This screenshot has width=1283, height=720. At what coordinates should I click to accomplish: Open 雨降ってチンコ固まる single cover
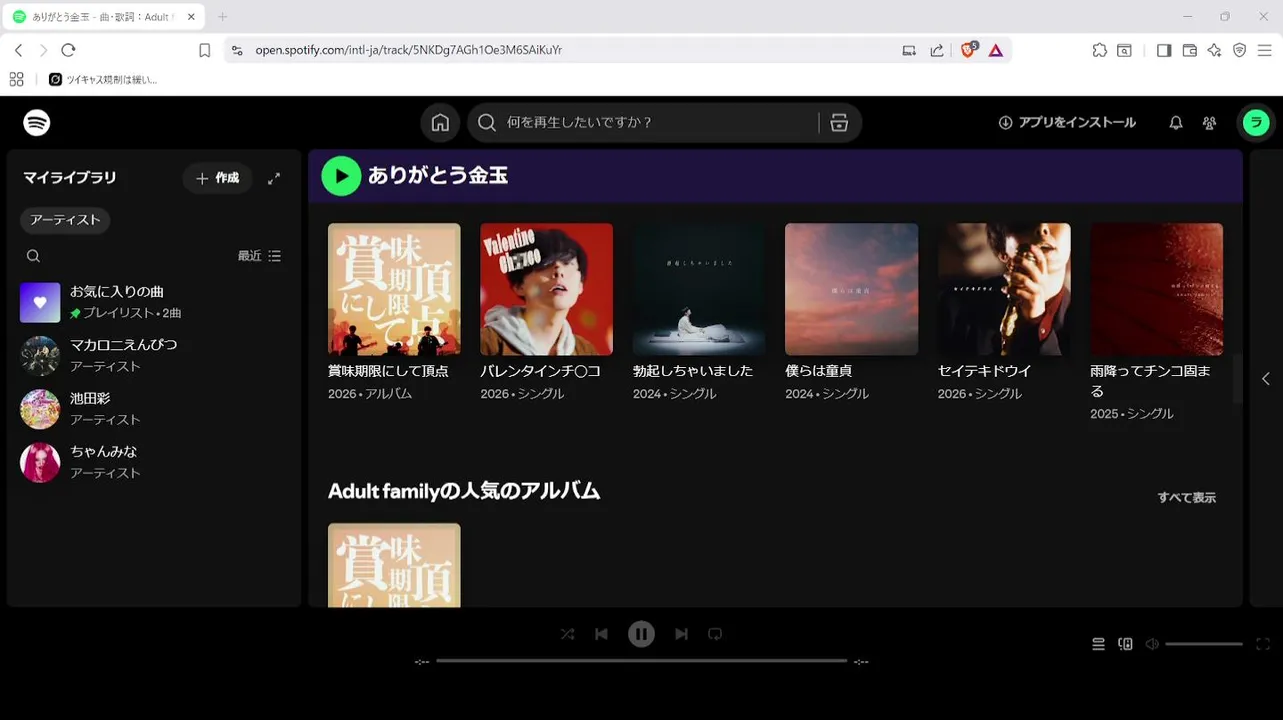pyautogui.click(x=1156, y=289)
